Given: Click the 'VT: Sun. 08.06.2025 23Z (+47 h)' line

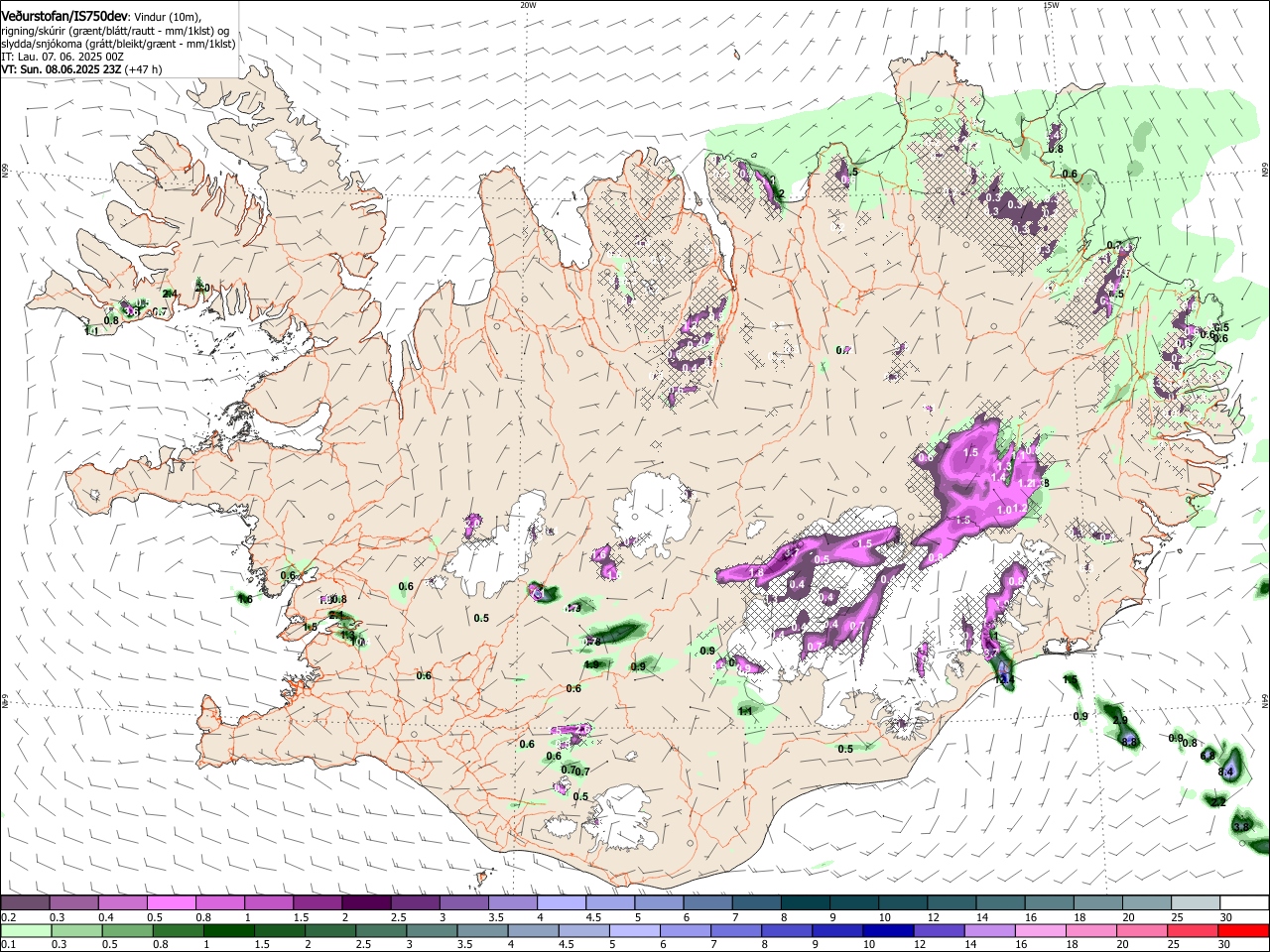Looking at the screenshot, I should tap(81, 69).
